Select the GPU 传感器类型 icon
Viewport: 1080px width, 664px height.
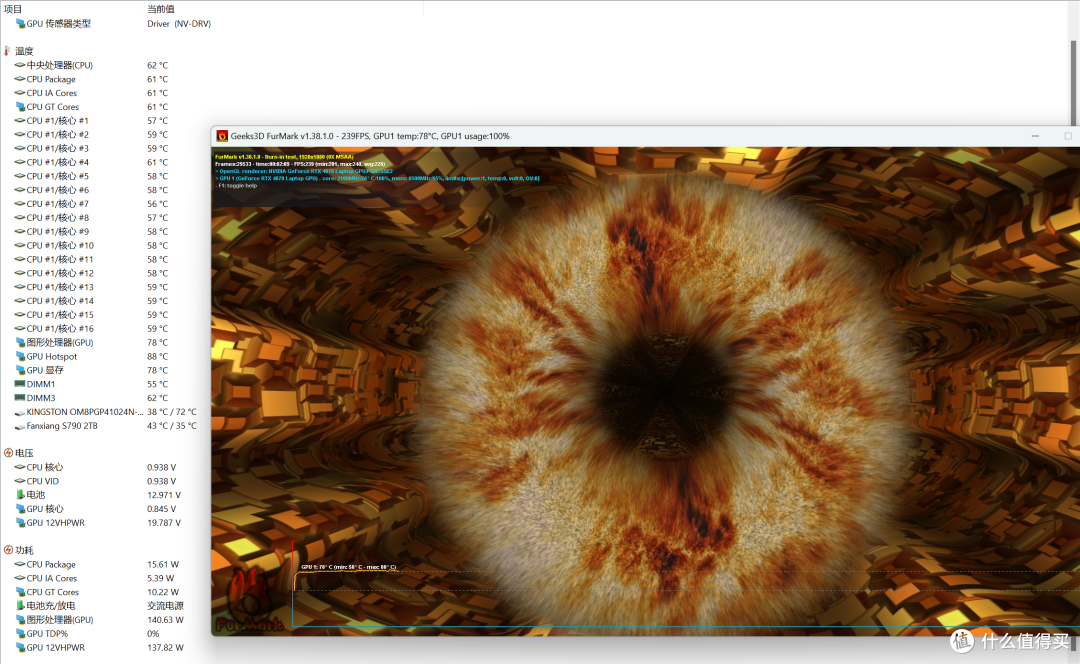click(20, 23)
